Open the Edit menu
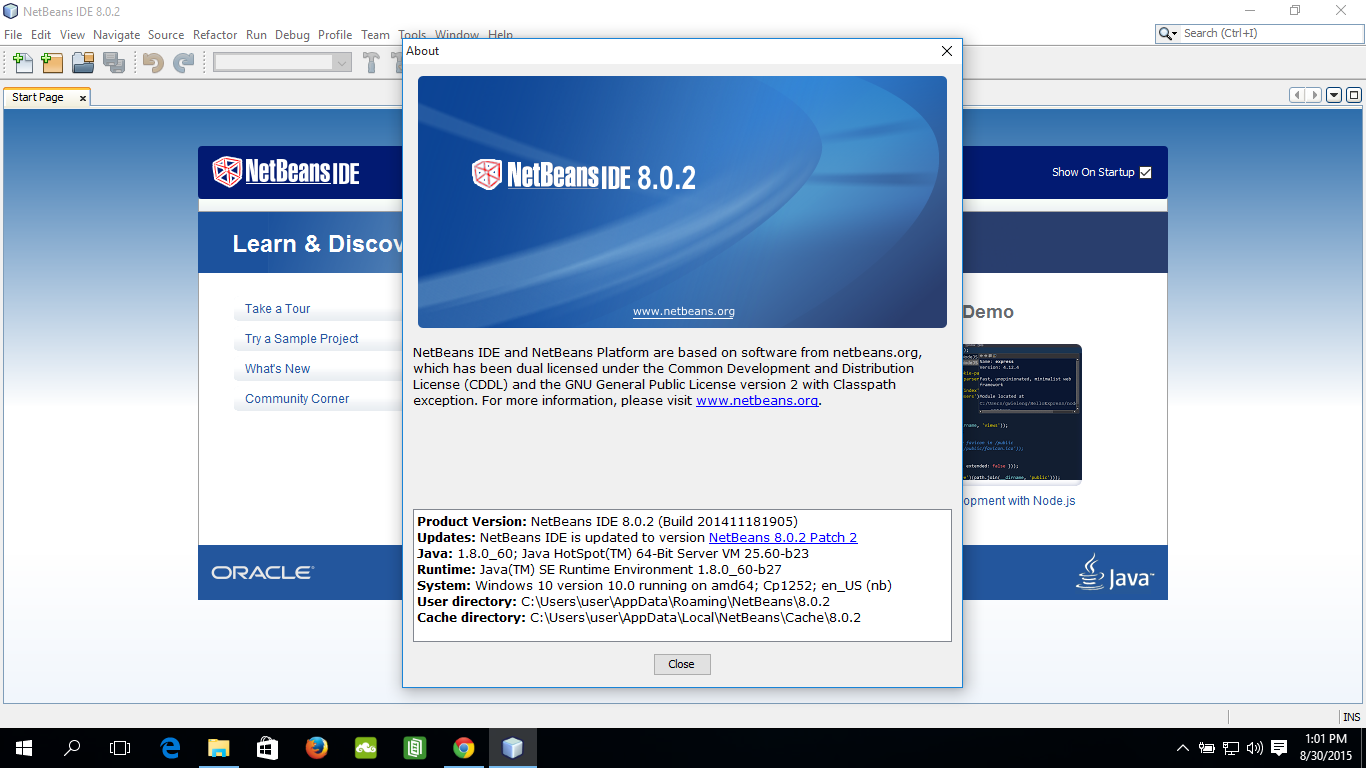 pos(41,34)
